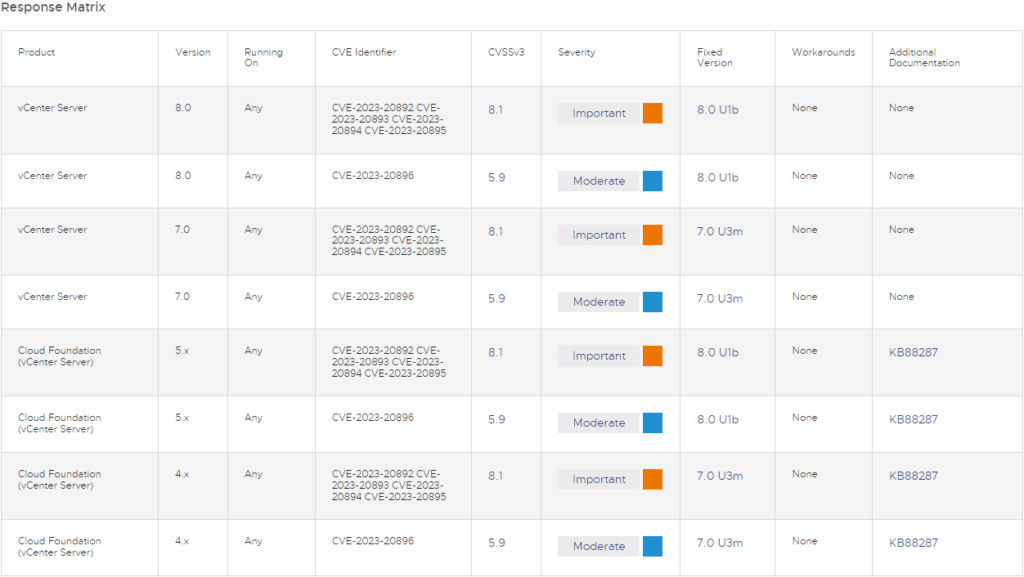Open 8.0 U1b fixed version for vCenter 8.0 Important row

tap(718, 110)
